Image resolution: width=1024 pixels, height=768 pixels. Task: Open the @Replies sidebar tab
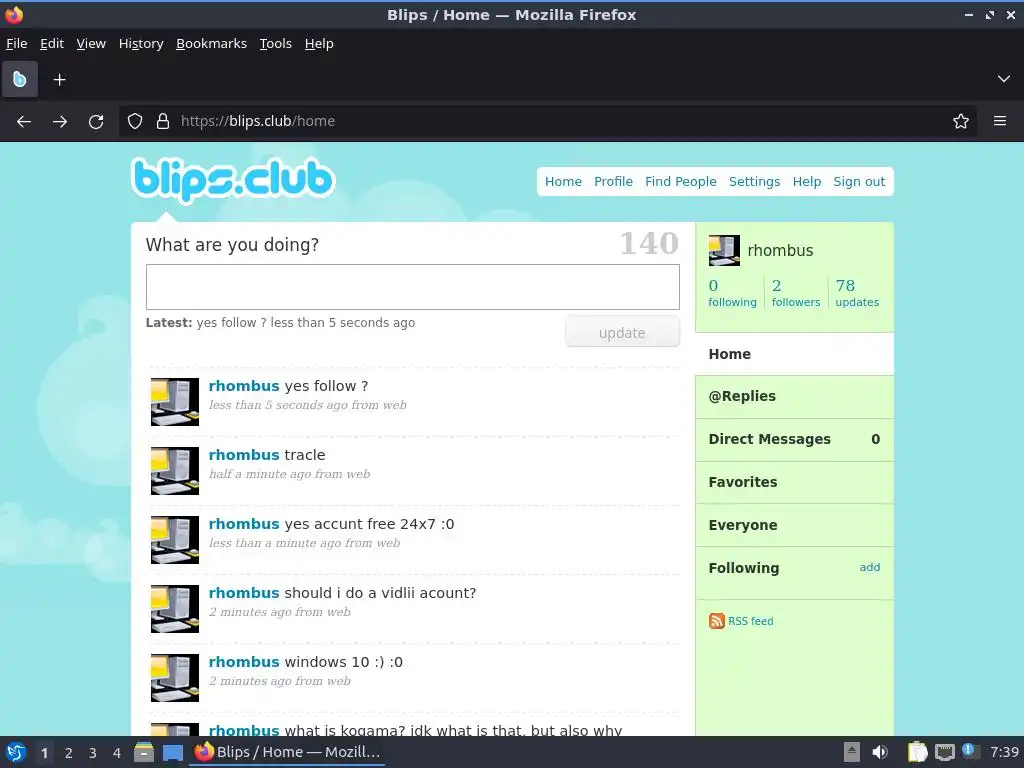pos(795,396)
